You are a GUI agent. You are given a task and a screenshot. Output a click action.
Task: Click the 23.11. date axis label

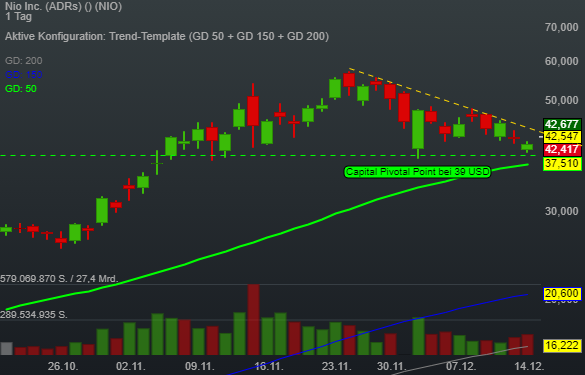[337, 366]
